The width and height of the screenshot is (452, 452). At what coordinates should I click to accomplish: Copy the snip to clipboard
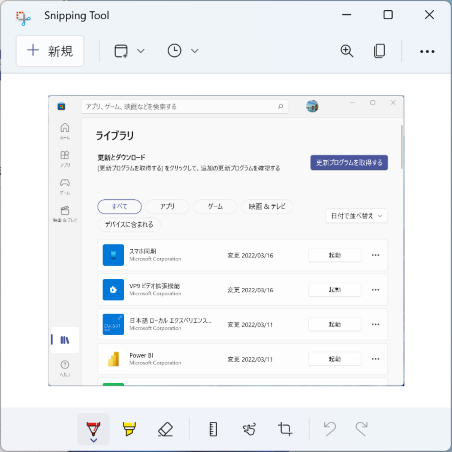[379, 51]
